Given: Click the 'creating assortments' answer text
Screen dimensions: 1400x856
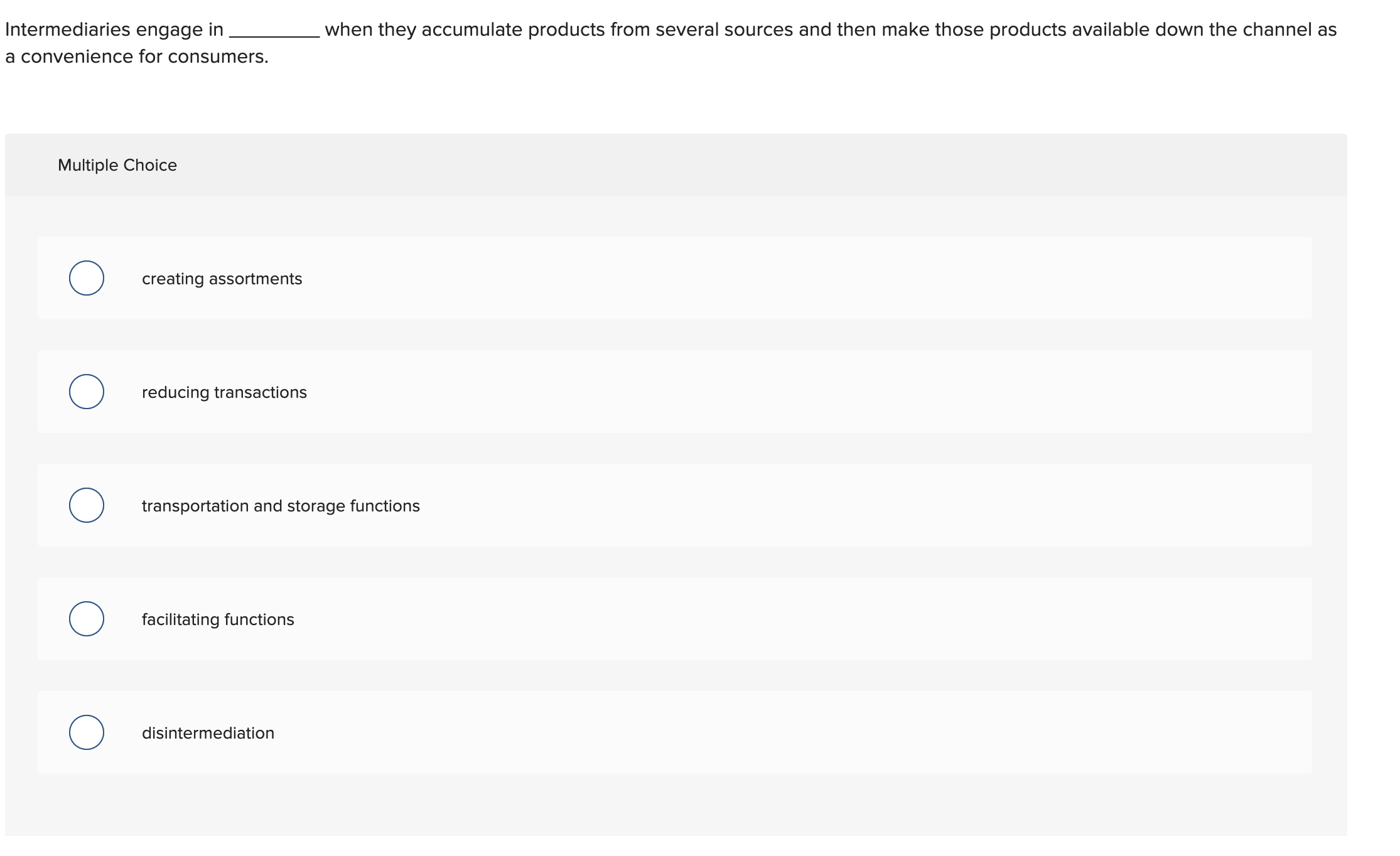Looking at the screenshot, I should (222, 279).
